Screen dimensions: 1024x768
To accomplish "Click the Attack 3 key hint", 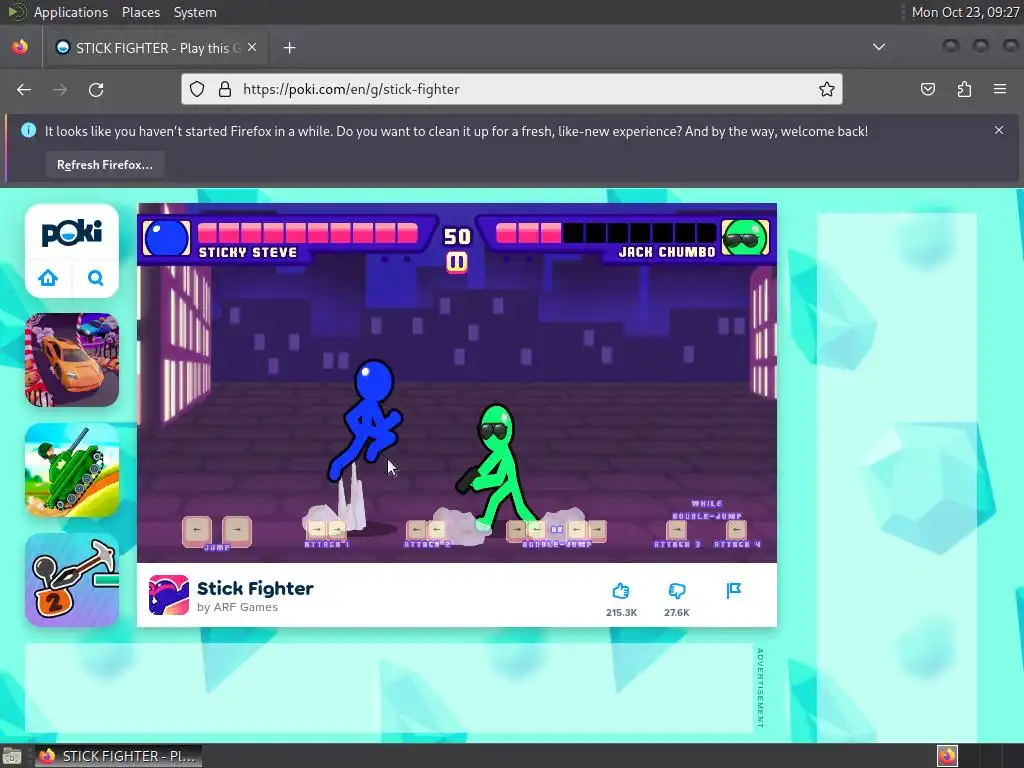I will tap(677, 531).
